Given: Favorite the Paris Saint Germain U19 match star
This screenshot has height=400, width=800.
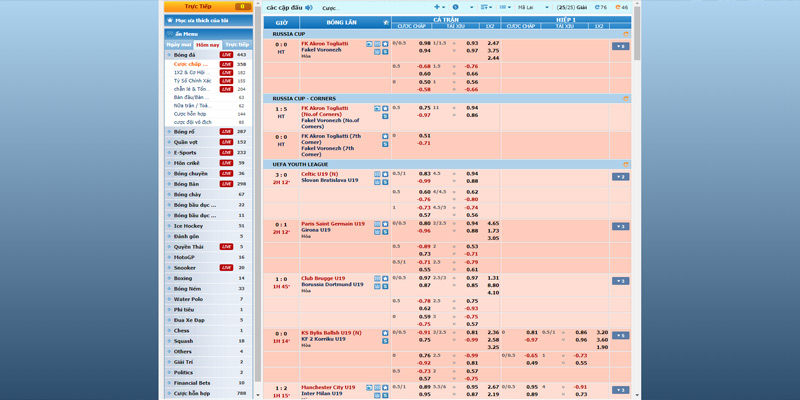Looking at the screenshot, I should coord(385,224).
